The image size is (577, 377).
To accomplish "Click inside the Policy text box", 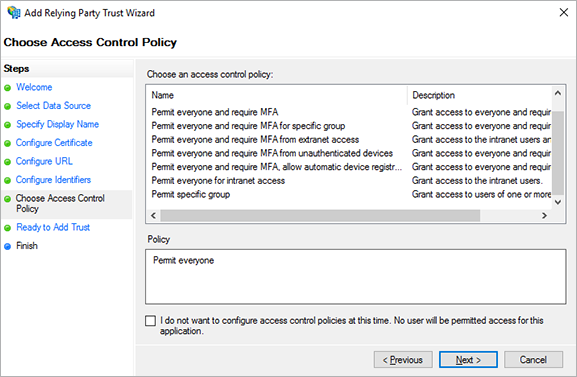I will point(355,277).
